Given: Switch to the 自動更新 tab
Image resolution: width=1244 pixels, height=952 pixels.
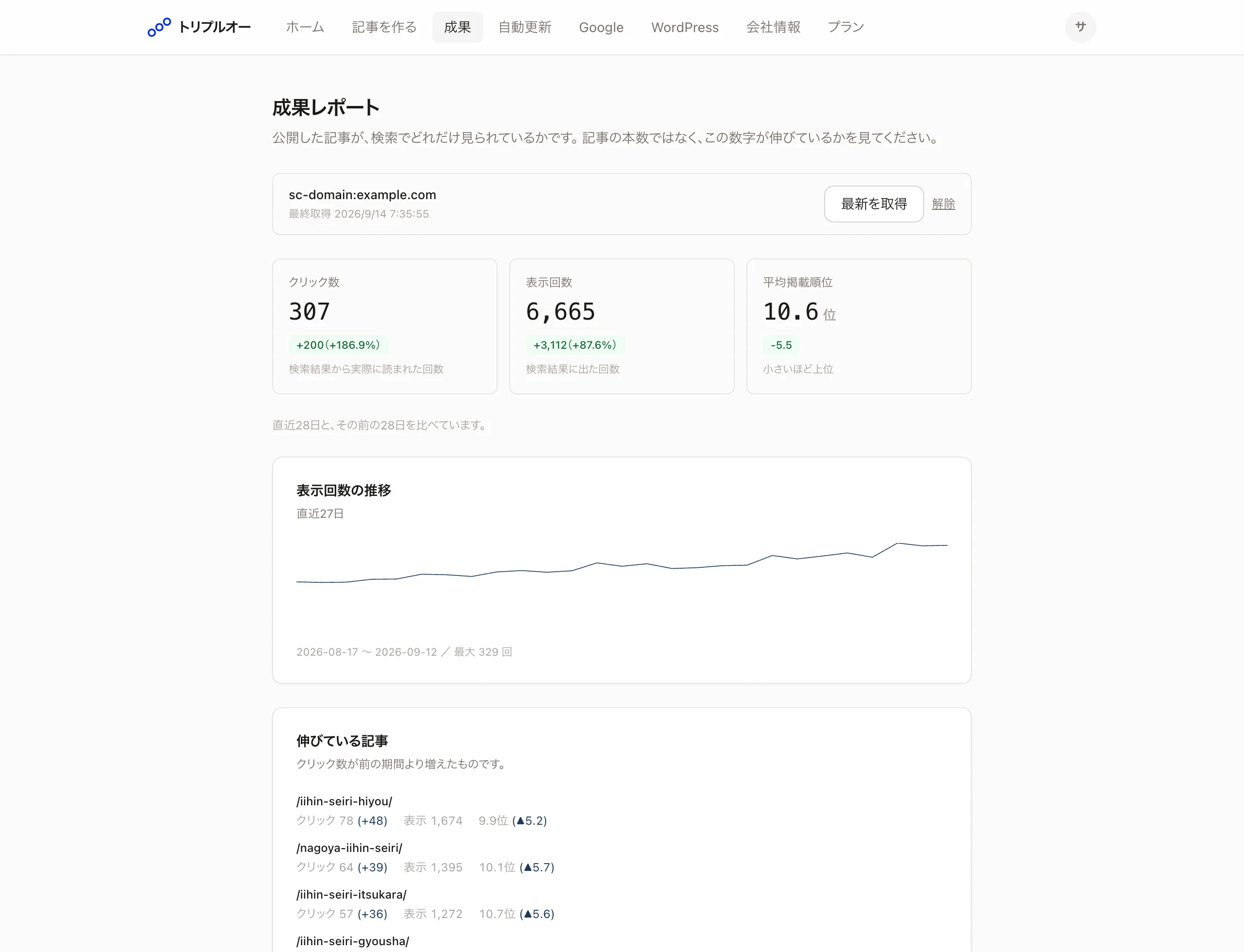Looking at the screenshot, I should point(524,27).
